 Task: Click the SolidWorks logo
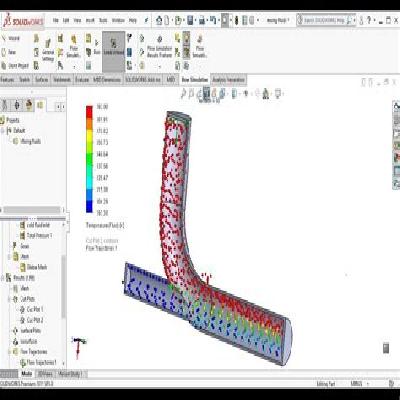23,22
